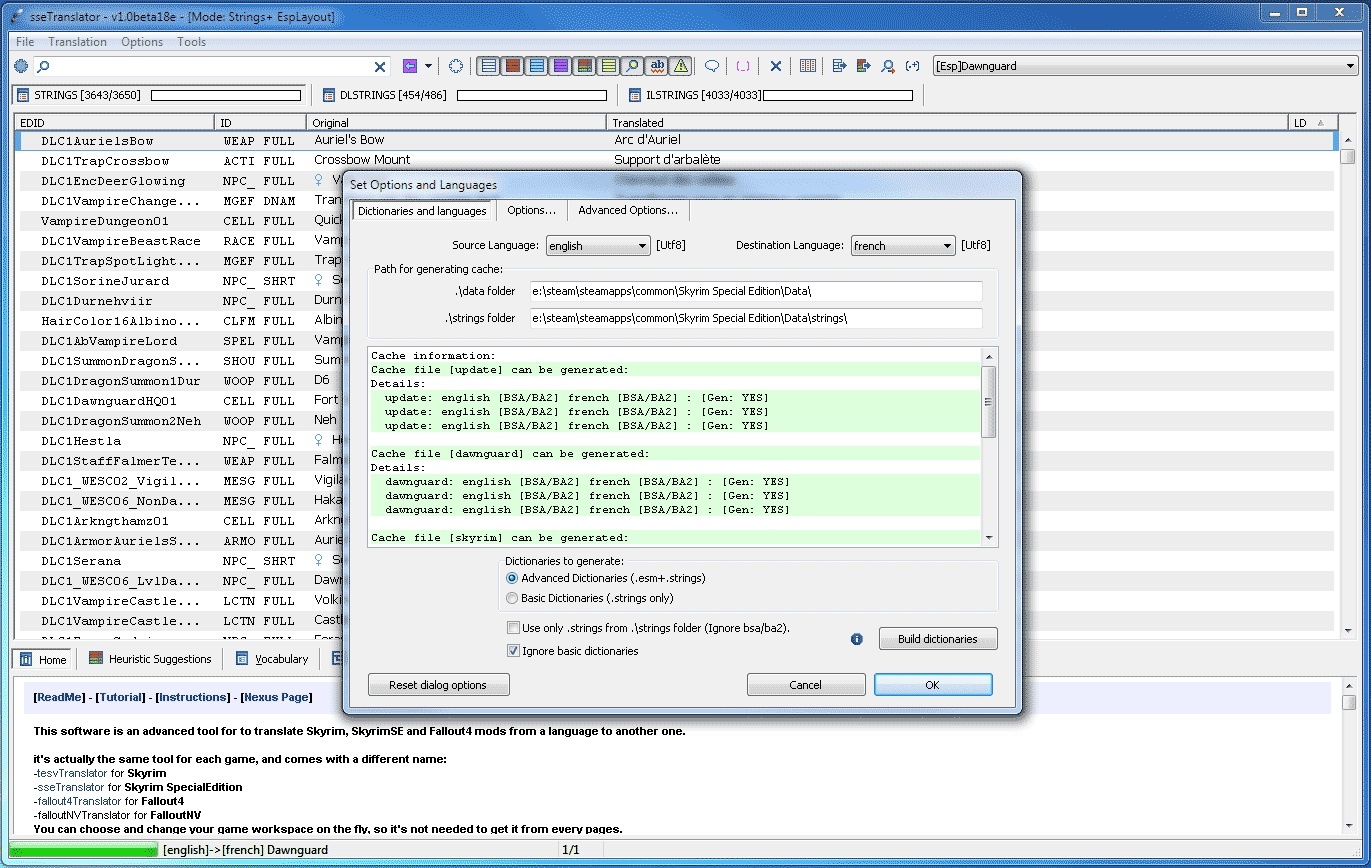The height and width of the screenshot is (868, 1371).
Task: Clear the search field with the X icon
Action: (380, 66)
